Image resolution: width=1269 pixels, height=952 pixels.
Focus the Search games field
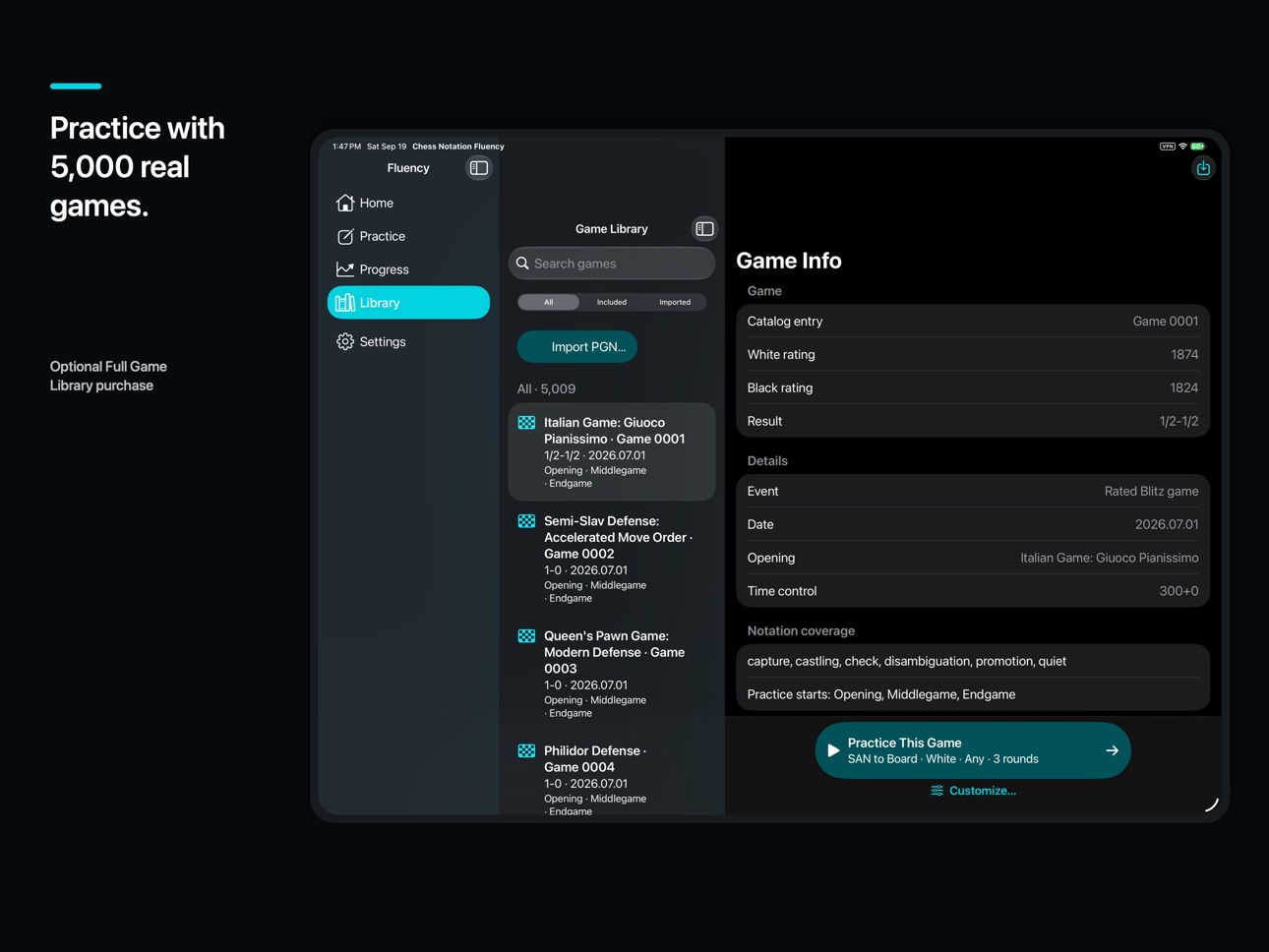(612, 264)
